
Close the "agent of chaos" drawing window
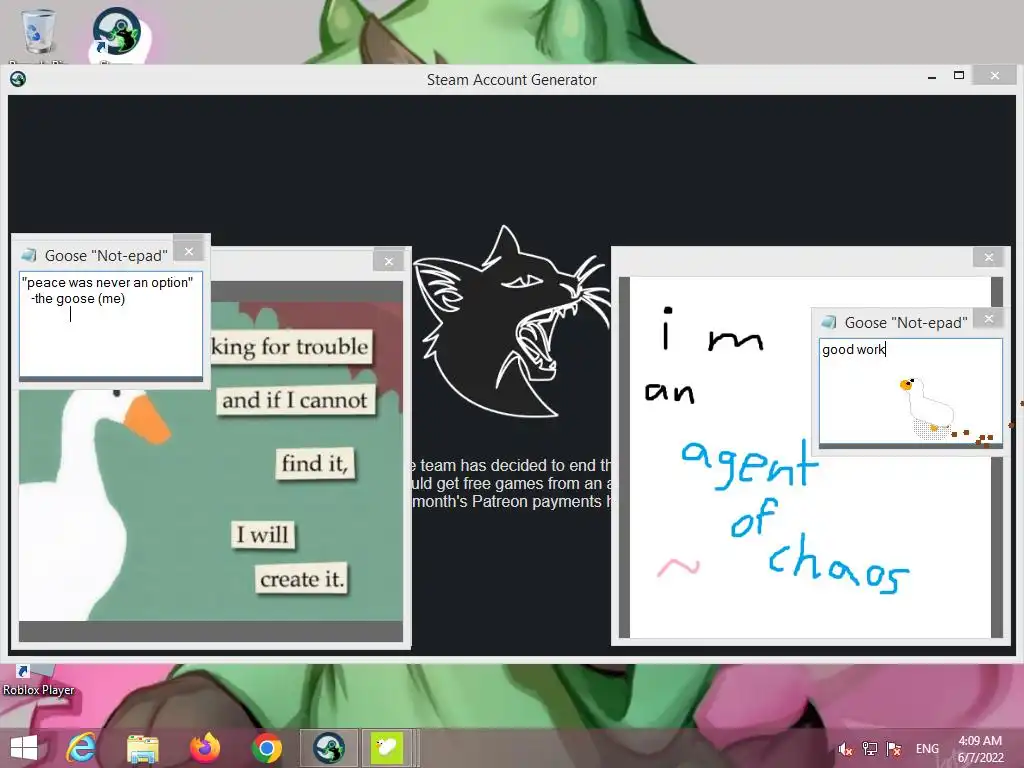(989, 257)
